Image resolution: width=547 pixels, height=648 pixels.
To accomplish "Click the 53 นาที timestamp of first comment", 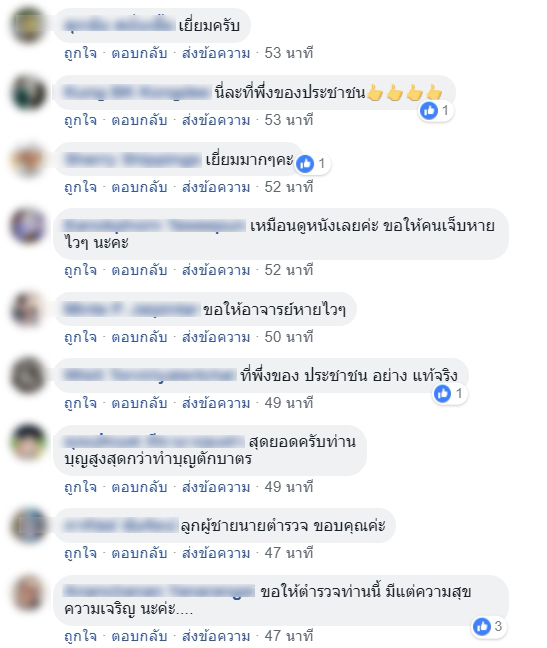I will tap(289, 53).
